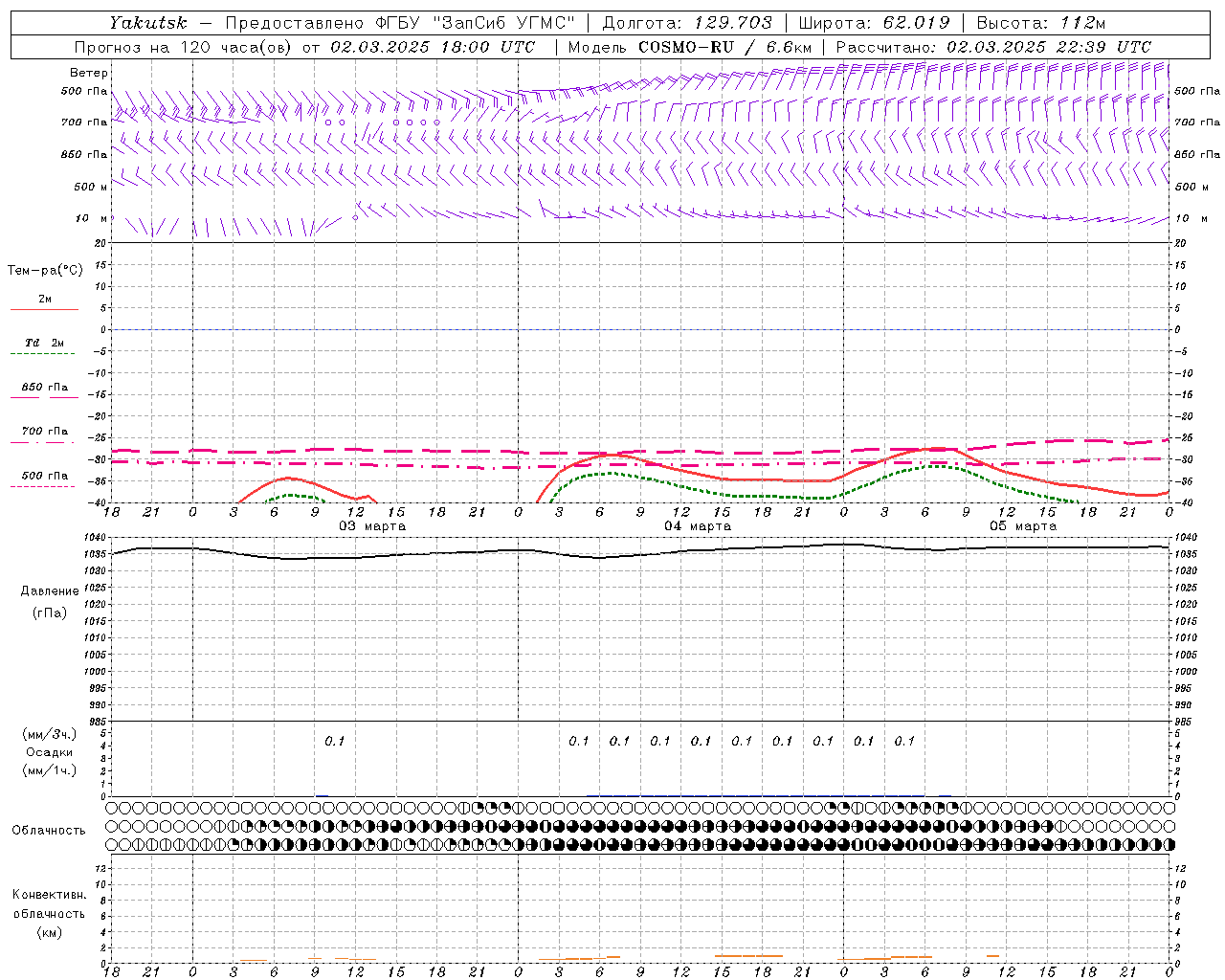Image resolution: width=1225 pixels, height=980 pixels.
Task: Click the '850 гПа' temperature legend entry
Action: (44, 388)
